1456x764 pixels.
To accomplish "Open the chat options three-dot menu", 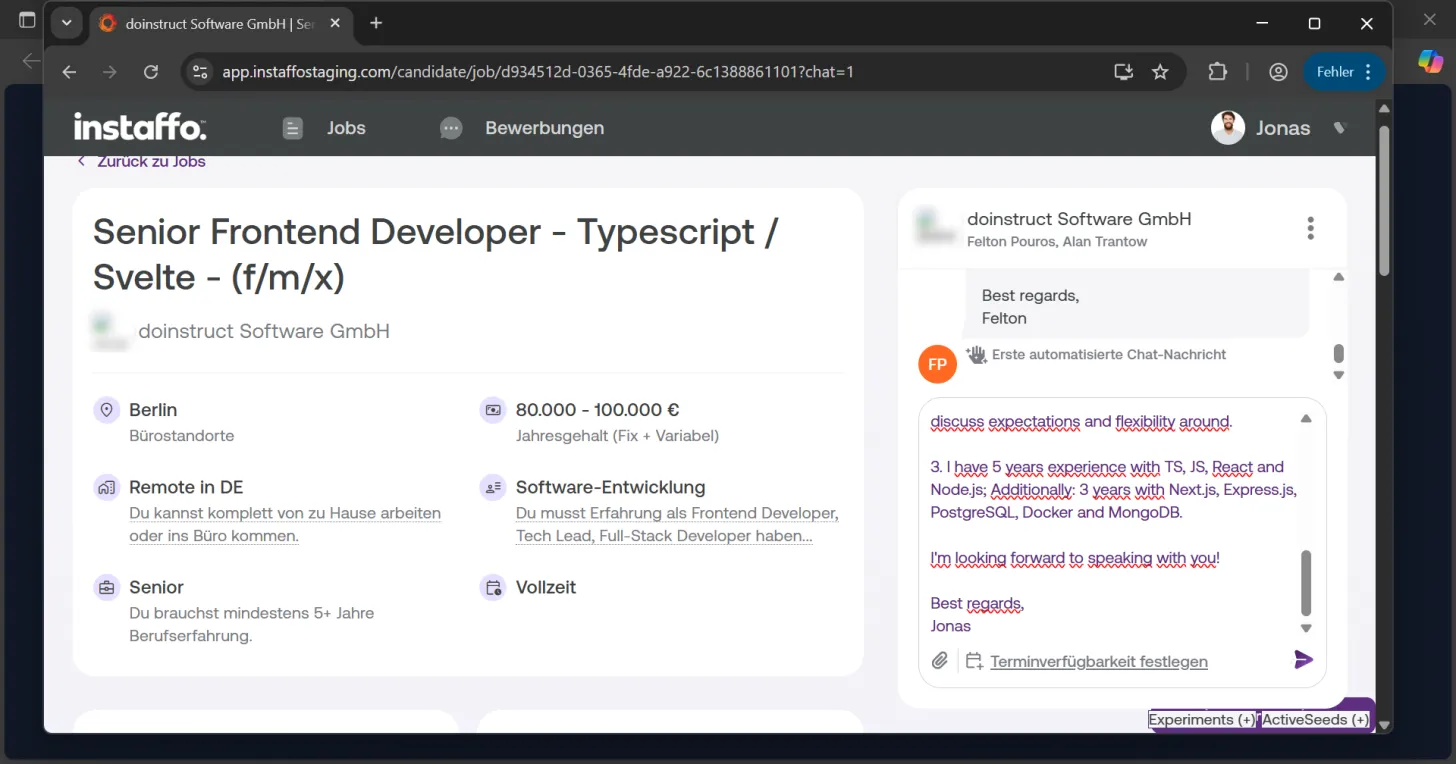I will click(x=1310, y=228).
